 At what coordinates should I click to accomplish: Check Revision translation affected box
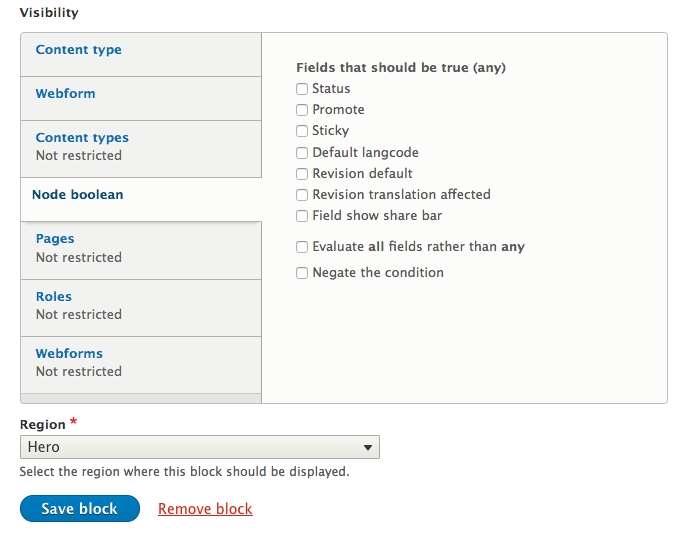[x=302, y=195]
